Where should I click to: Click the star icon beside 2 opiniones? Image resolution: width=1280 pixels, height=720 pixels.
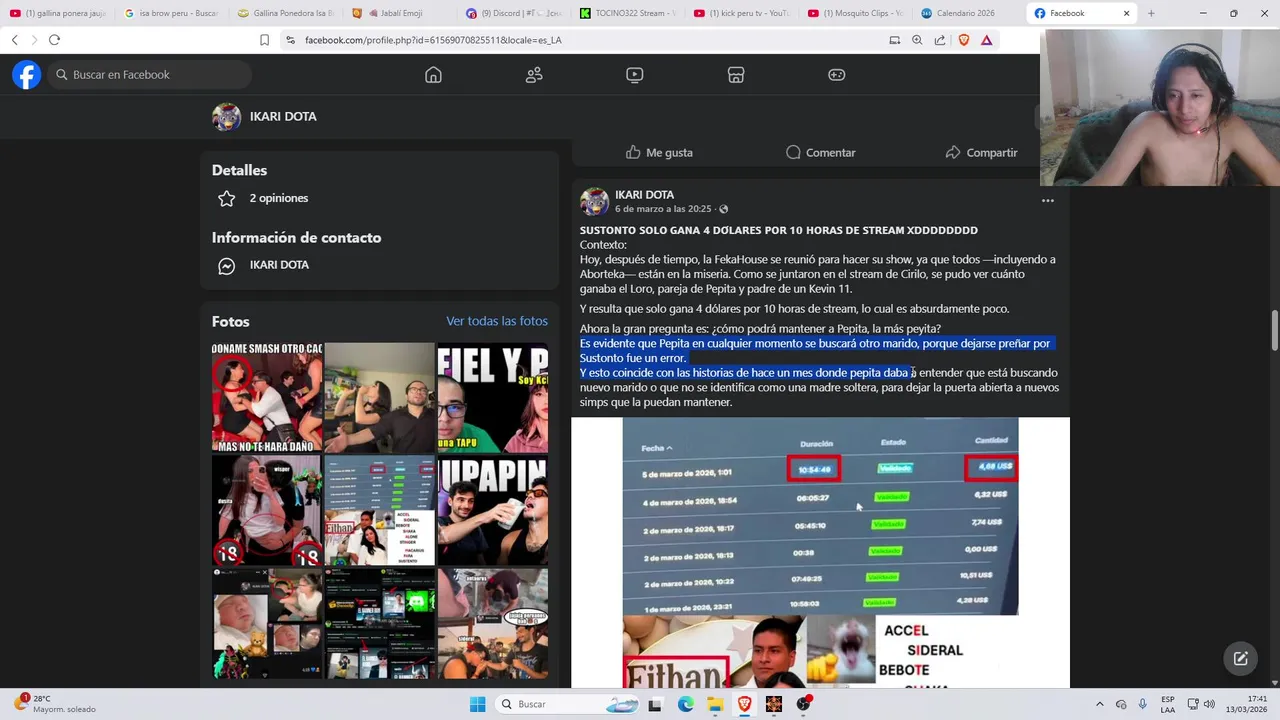click(227, 198)
